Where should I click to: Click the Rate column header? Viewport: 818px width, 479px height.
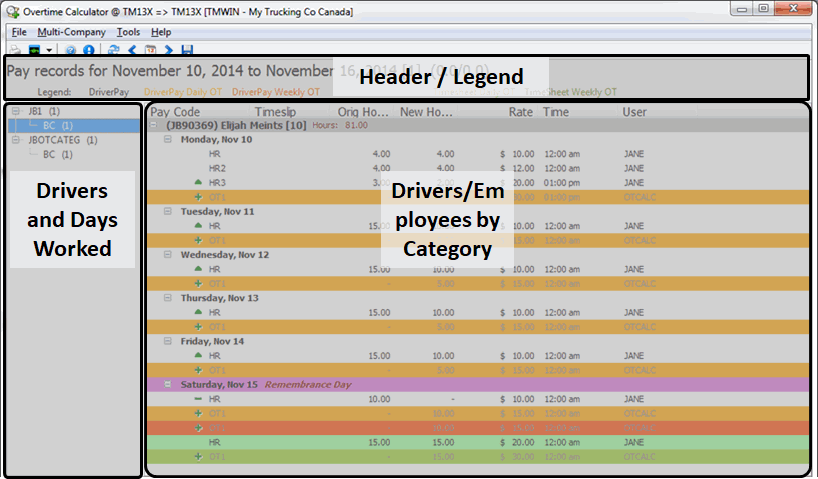coord(520,112)
